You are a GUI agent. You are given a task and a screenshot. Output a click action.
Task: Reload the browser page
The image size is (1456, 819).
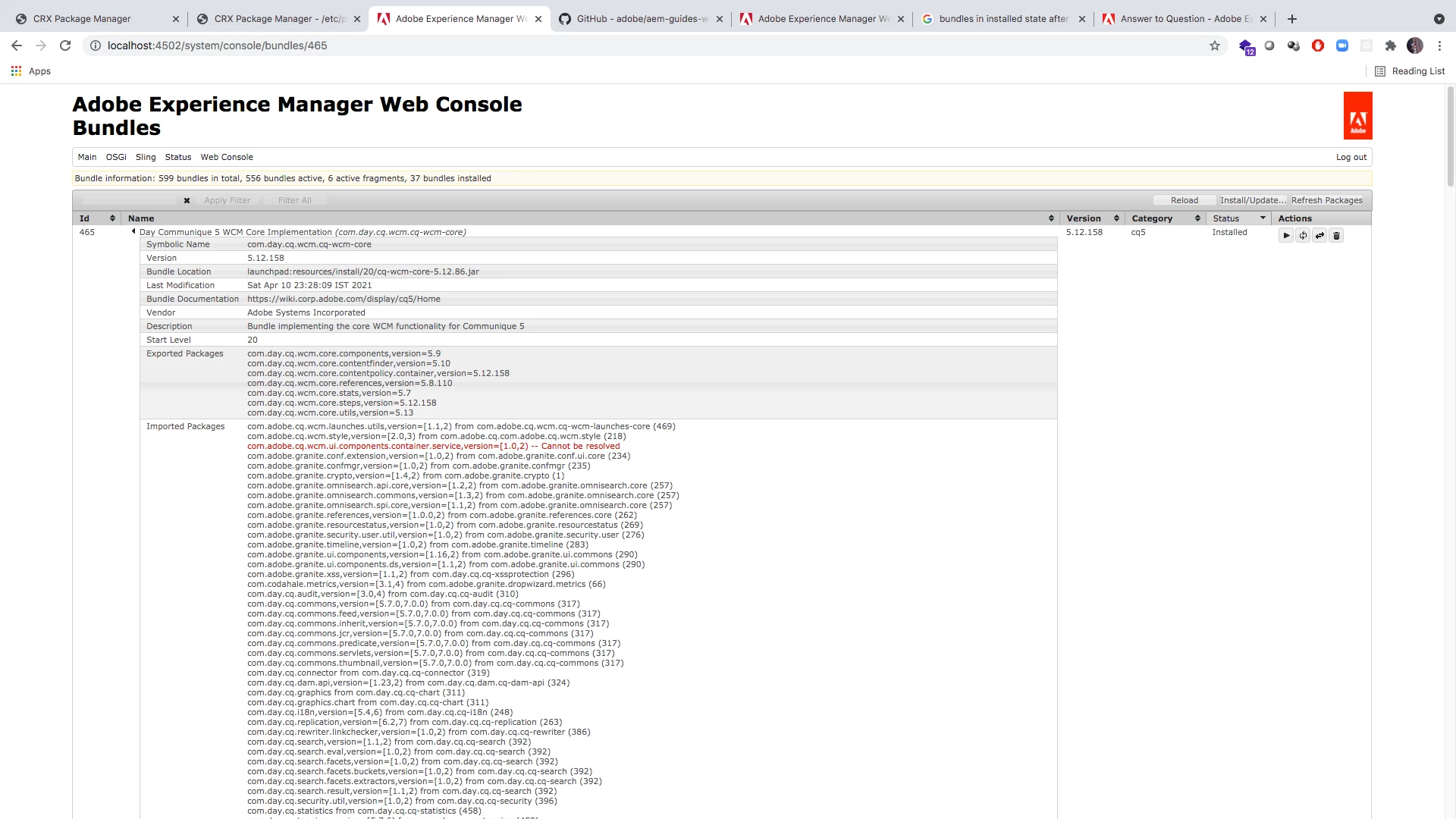tap(65, 45)
